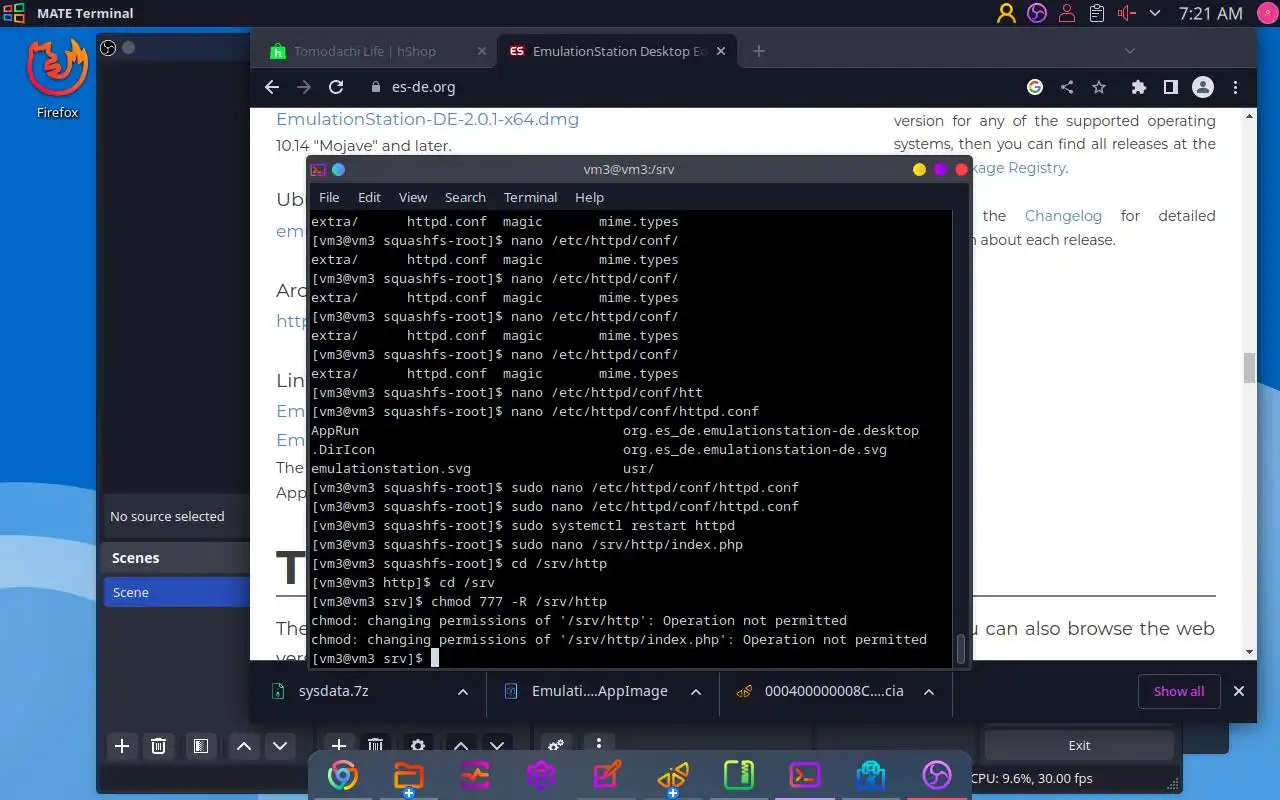
Task: Select the EmulationStation Desktop Edition tab
Action: 619,51
